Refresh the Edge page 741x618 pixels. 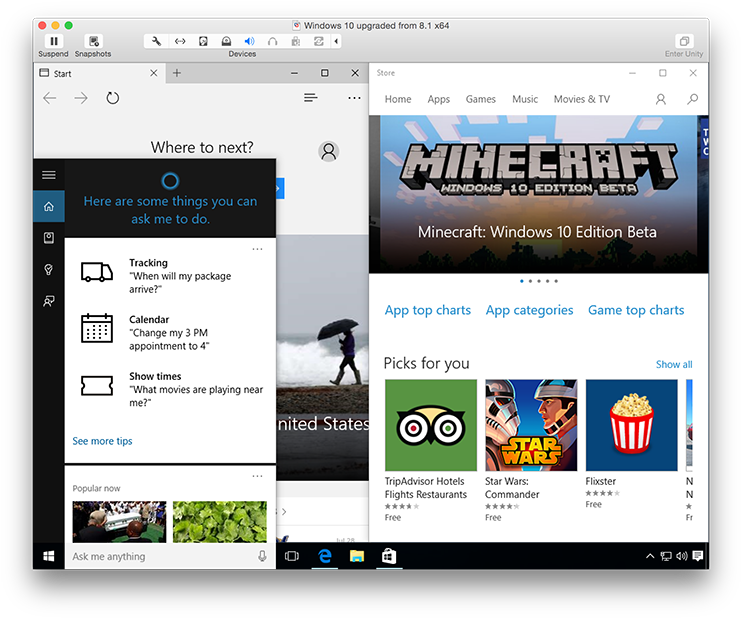click(112, 98)
